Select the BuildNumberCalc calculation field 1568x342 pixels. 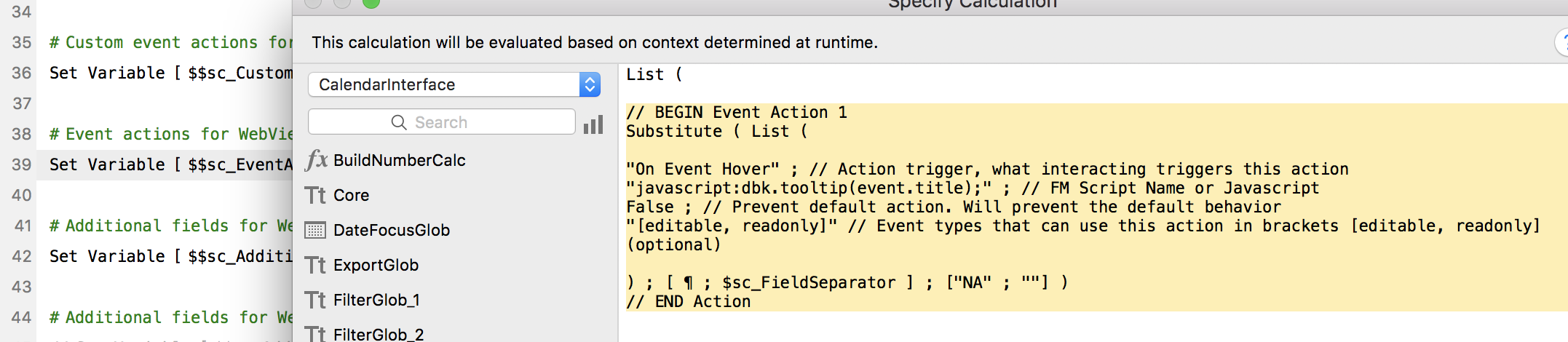tap(399, 160)
